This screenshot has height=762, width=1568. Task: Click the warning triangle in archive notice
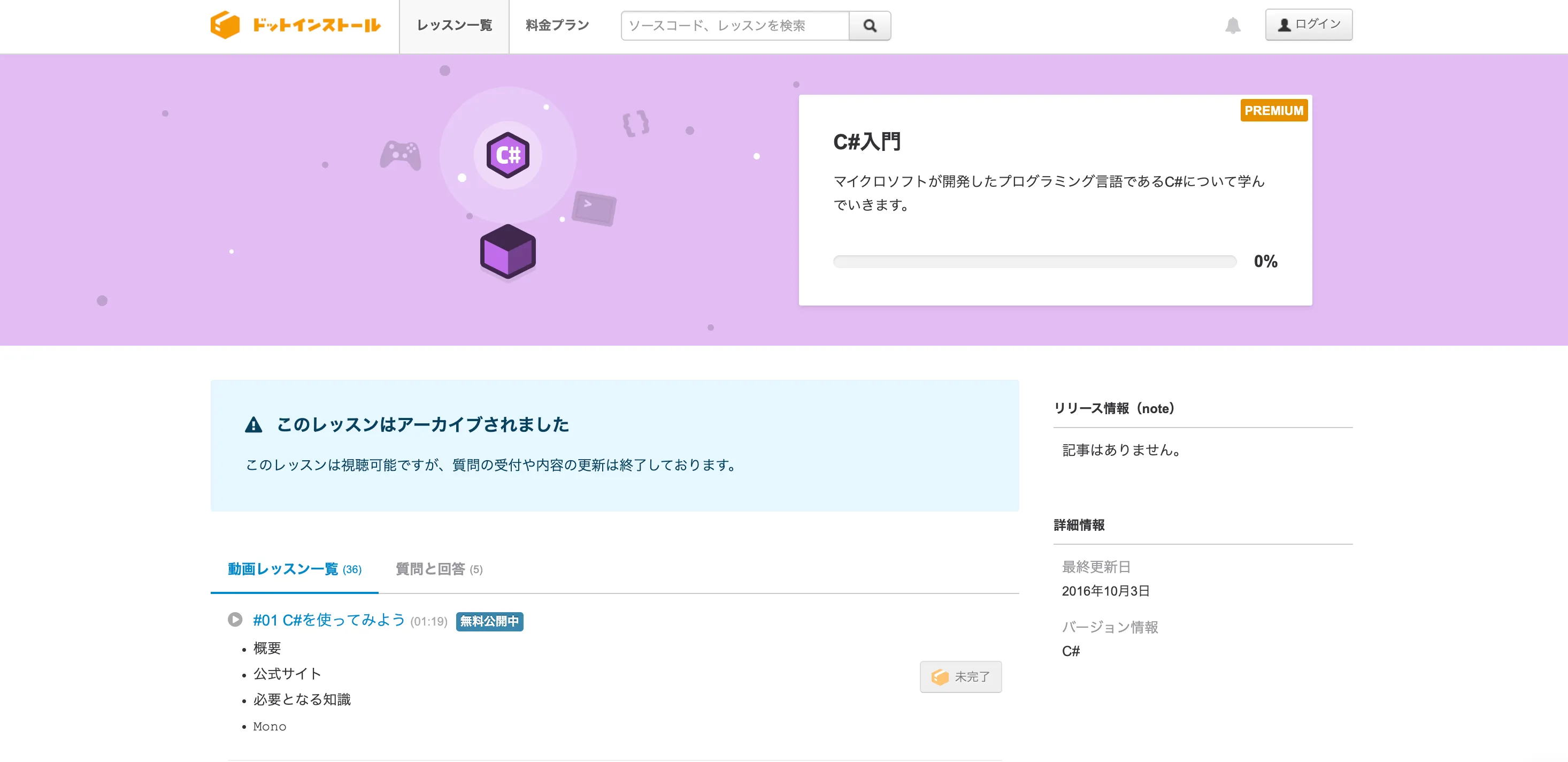pos(253,424)
